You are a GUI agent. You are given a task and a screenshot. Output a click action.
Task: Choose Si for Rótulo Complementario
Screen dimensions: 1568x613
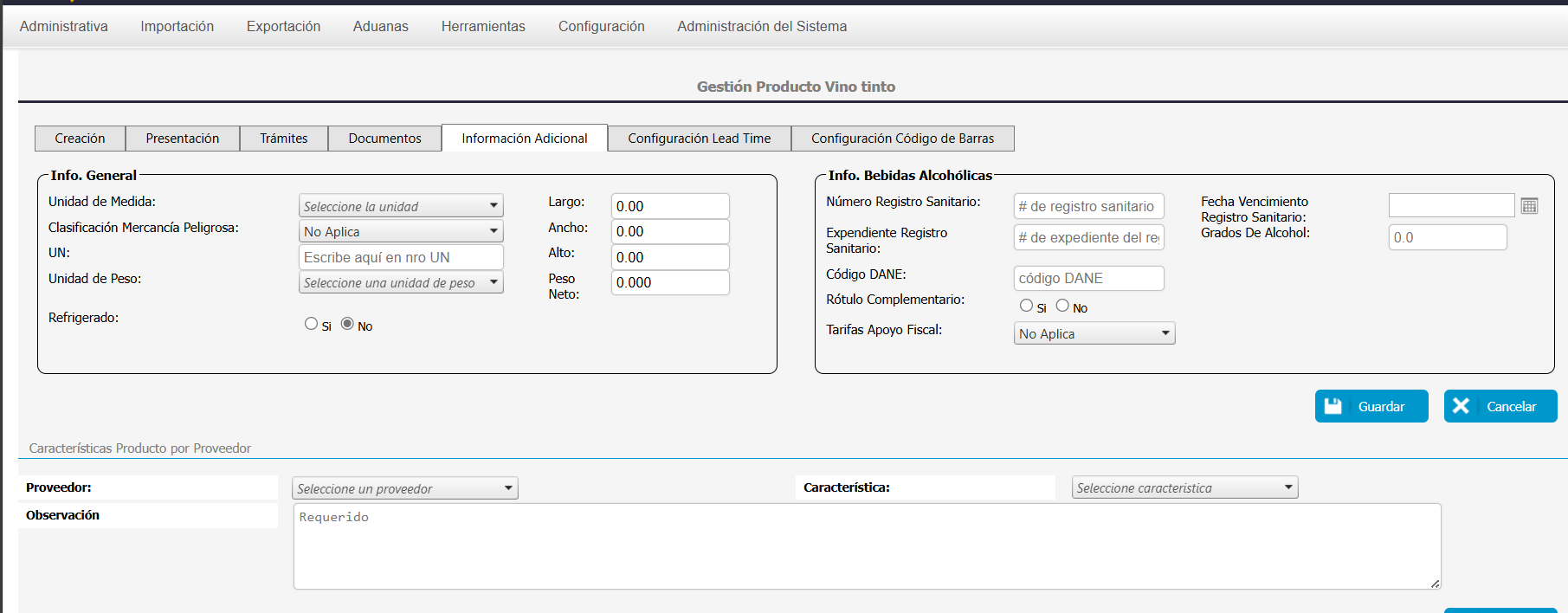point(1026,306)
